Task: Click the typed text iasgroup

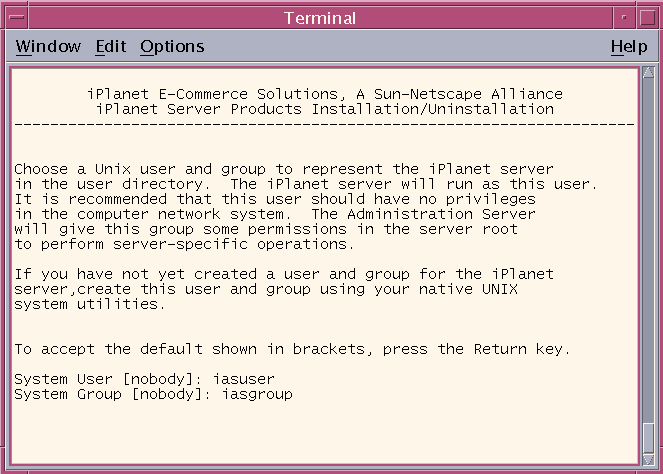Action: click(x=257, y=394)
